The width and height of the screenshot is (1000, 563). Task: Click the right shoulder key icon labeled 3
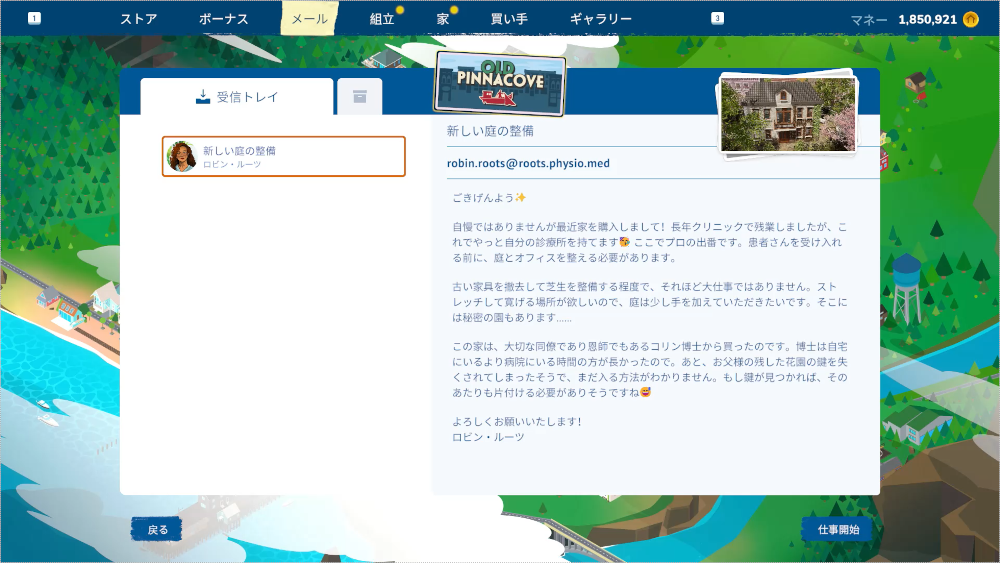pos(717,18)
